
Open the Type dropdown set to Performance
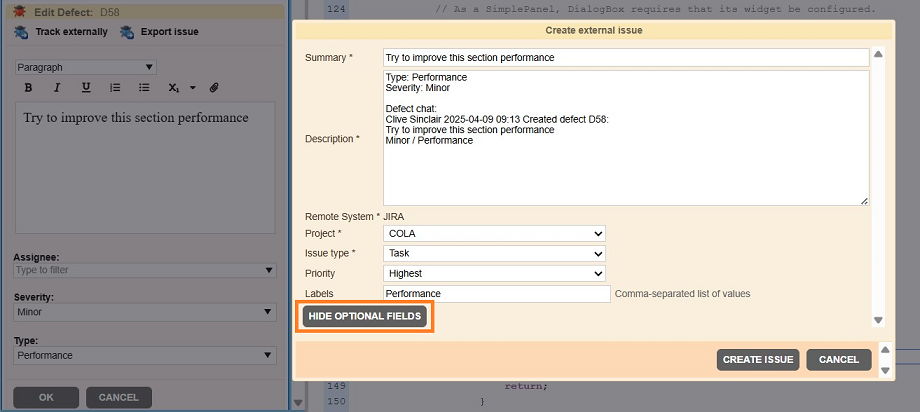click(x=145, y=355)
